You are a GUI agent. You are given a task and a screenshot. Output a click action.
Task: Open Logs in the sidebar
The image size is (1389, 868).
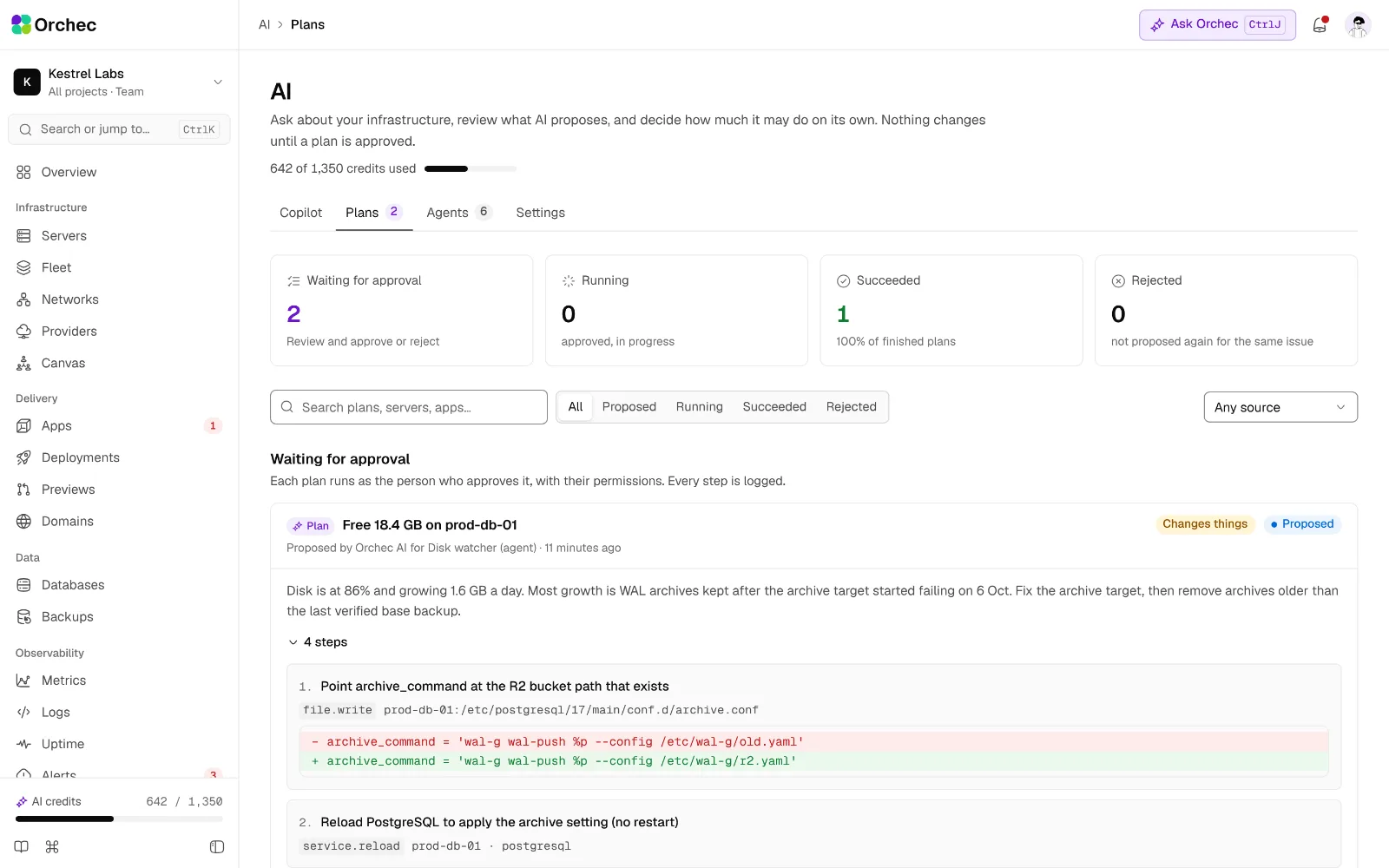tap(119, 712)
